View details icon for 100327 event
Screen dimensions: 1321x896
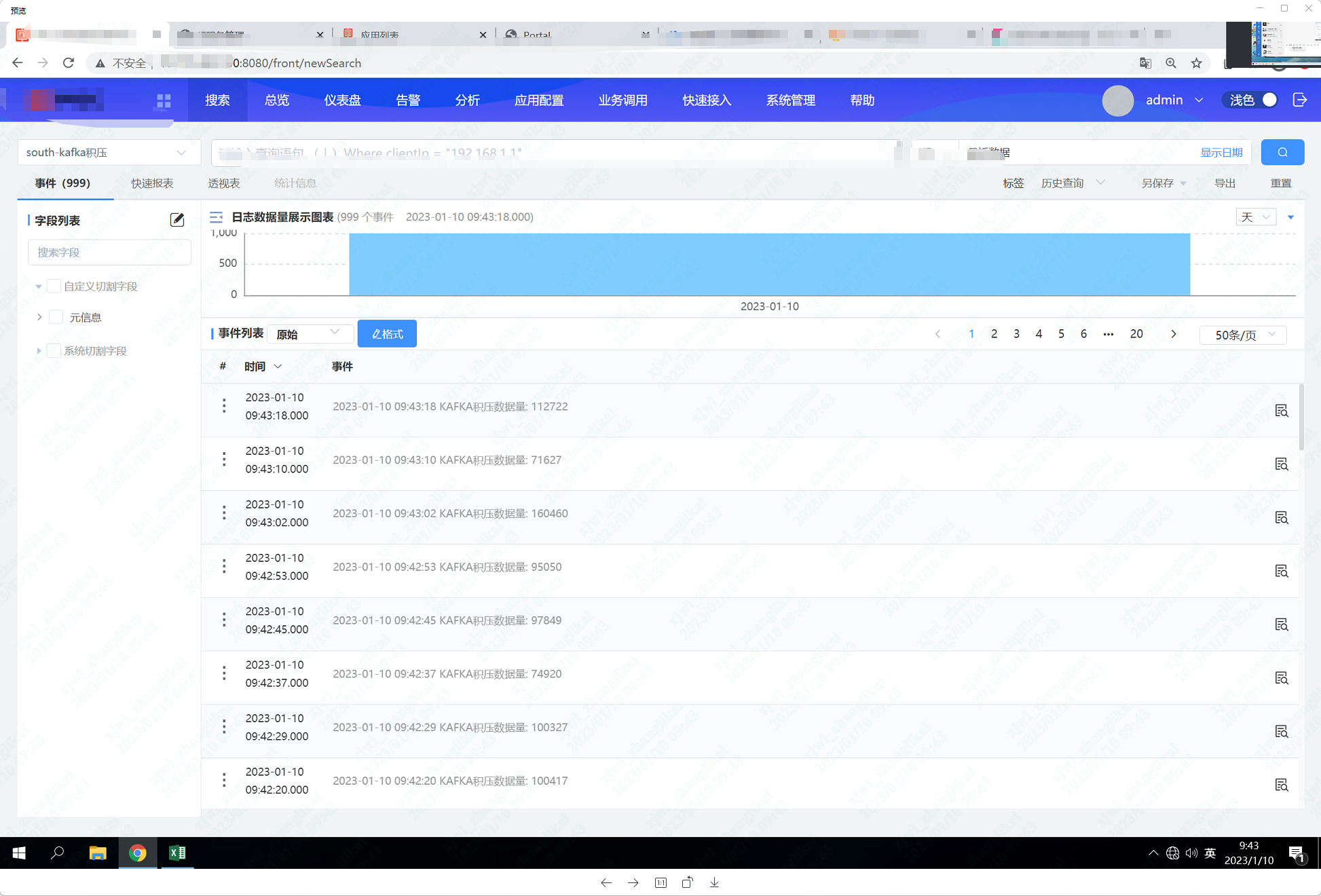tap(1282, 732)
